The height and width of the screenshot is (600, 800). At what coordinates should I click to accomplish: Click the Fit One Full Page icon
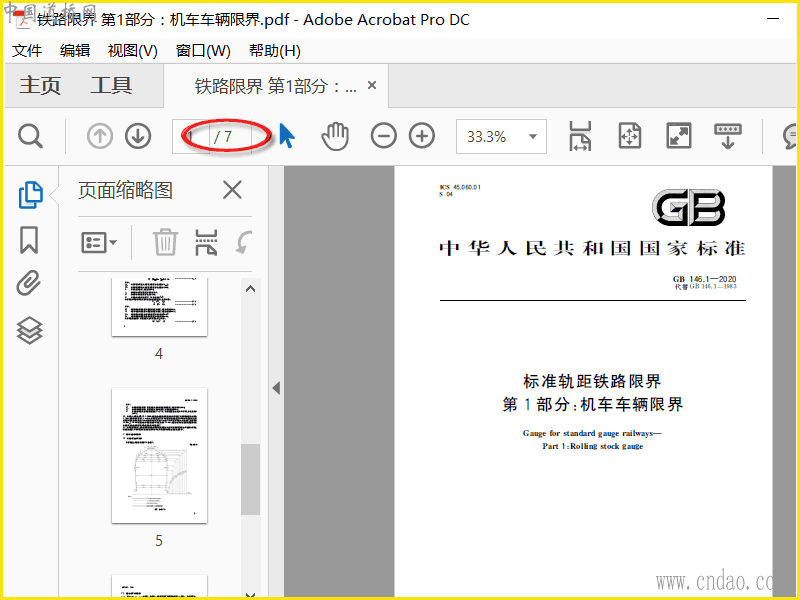pyautogui.click(x=630, y=136)
